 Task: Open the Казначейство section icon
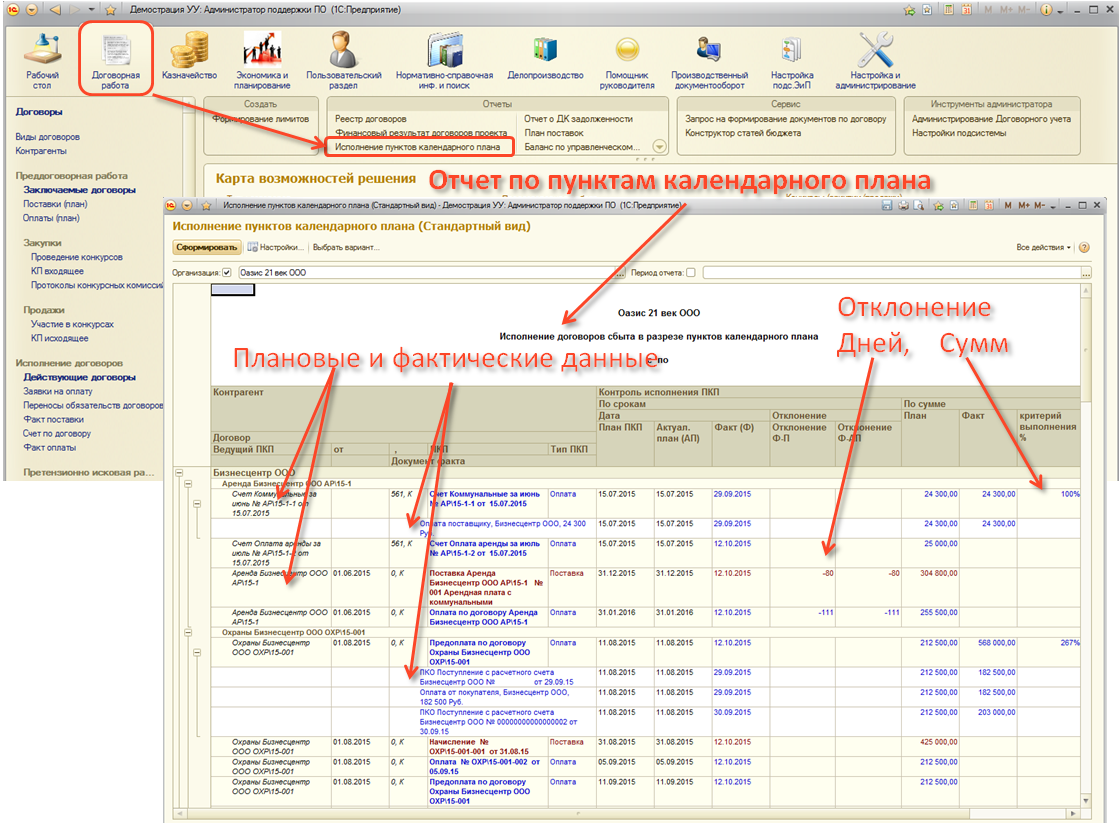[189, 59]
